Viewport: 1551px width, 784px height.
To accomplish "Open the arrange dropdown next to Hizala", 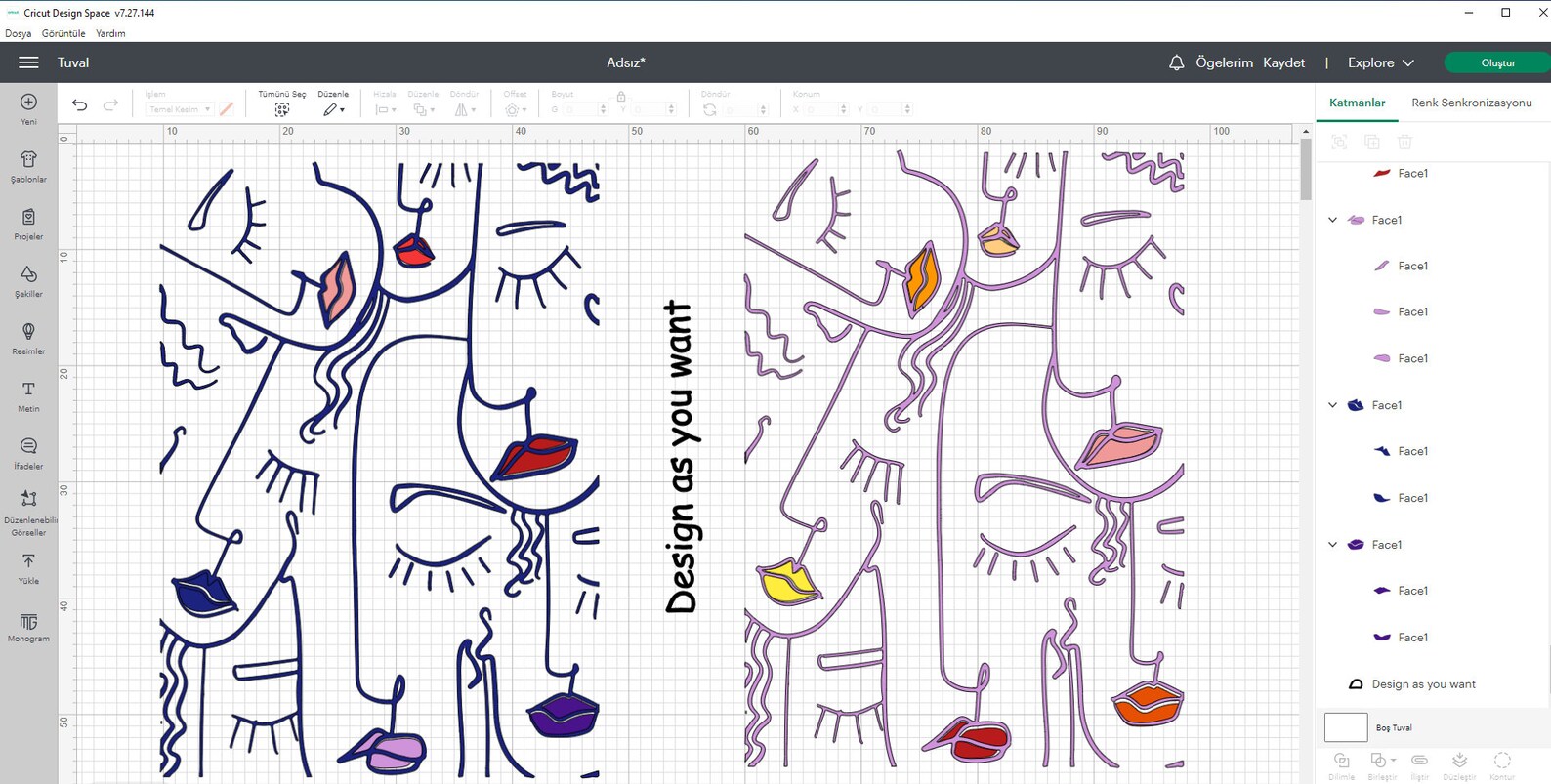I will (x=424, y=109).
